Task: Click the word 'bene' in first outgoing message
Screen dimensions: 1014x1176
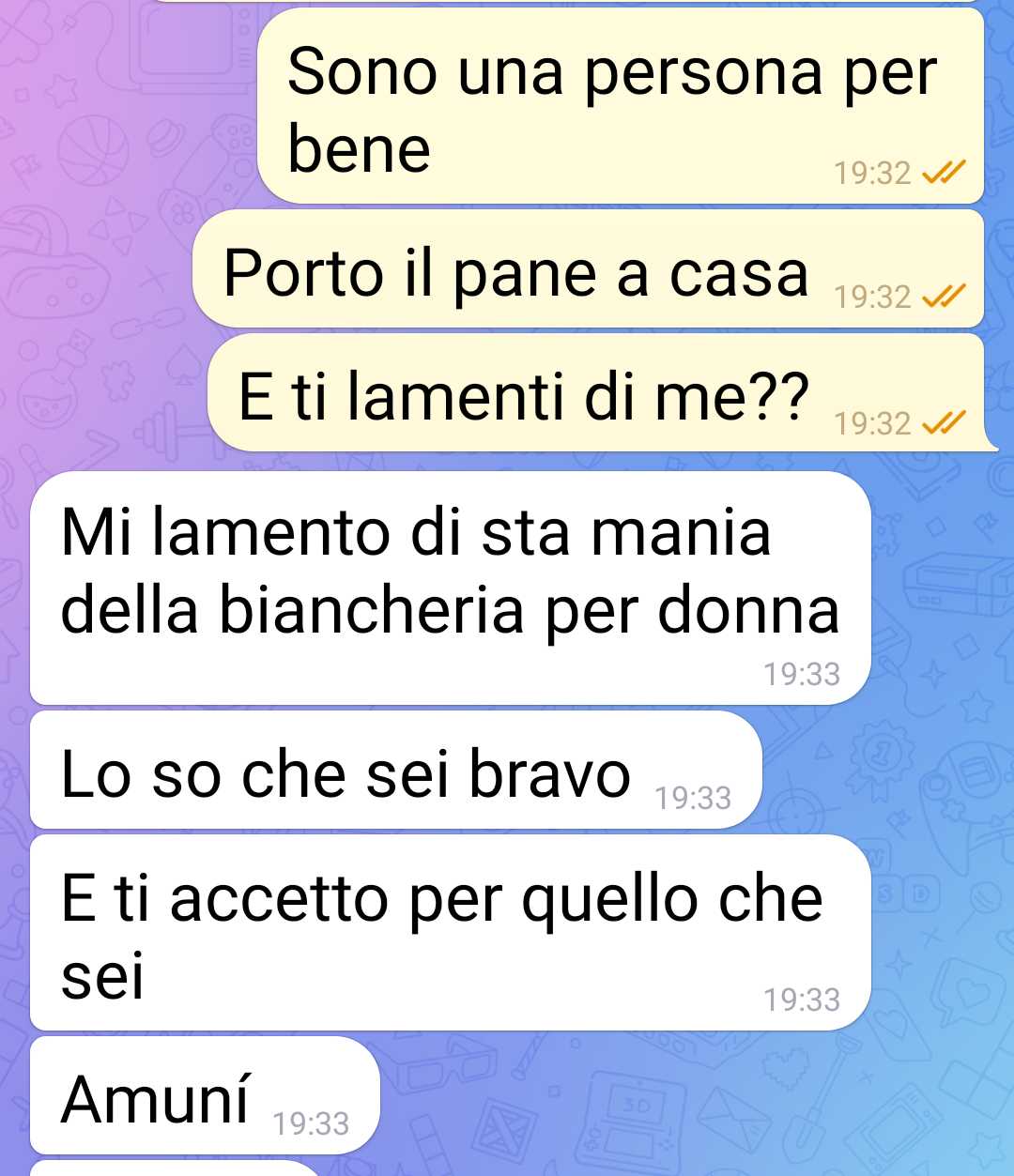Action: click(x=359, y=149)
